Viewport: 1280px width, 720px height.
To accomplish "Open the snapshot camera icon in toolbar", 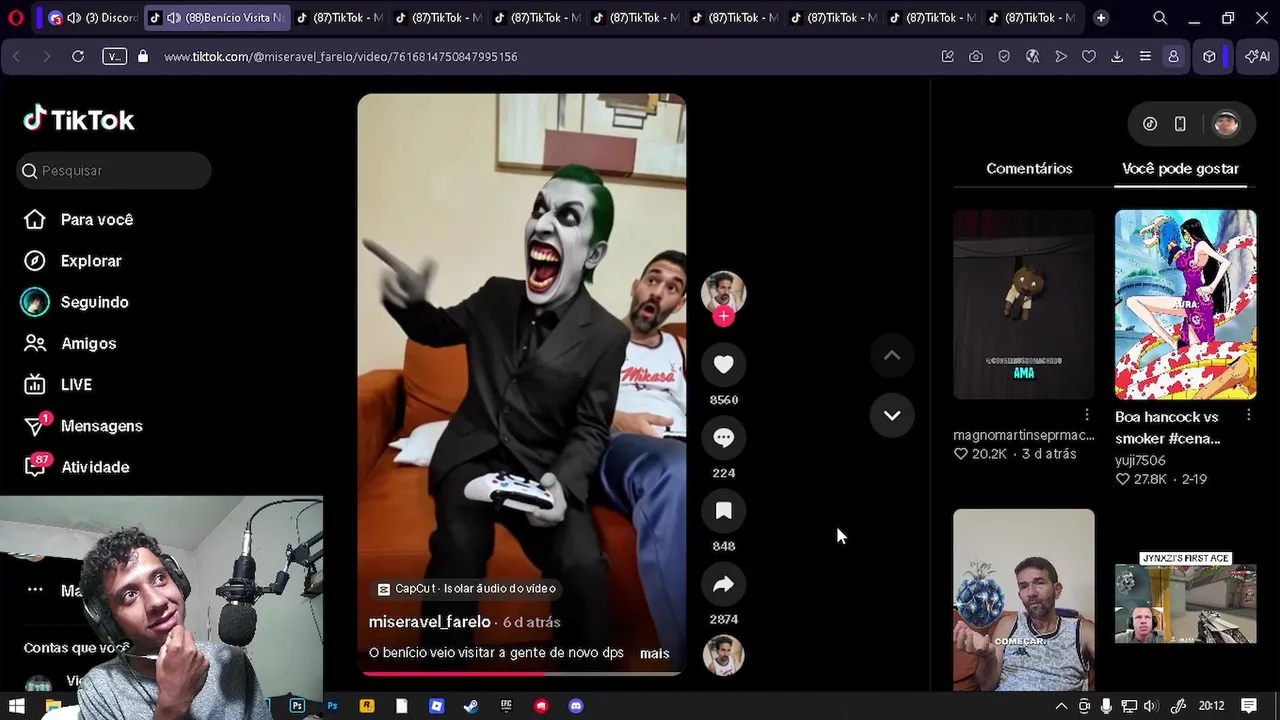I will click(x=976, y=57).
